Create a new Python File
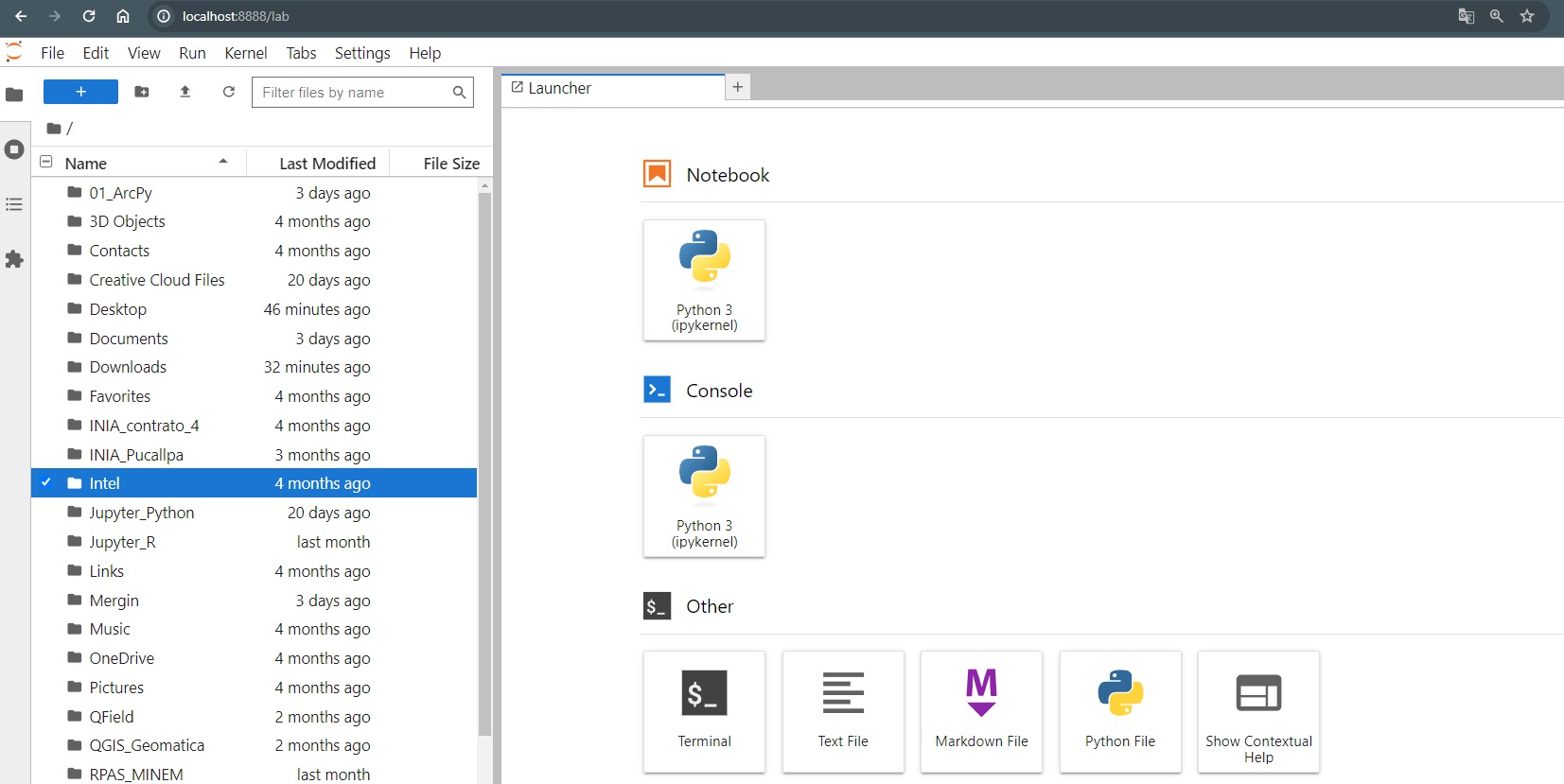The width and height of the screenshot is (1564, 784). [x=1120, y=711]
